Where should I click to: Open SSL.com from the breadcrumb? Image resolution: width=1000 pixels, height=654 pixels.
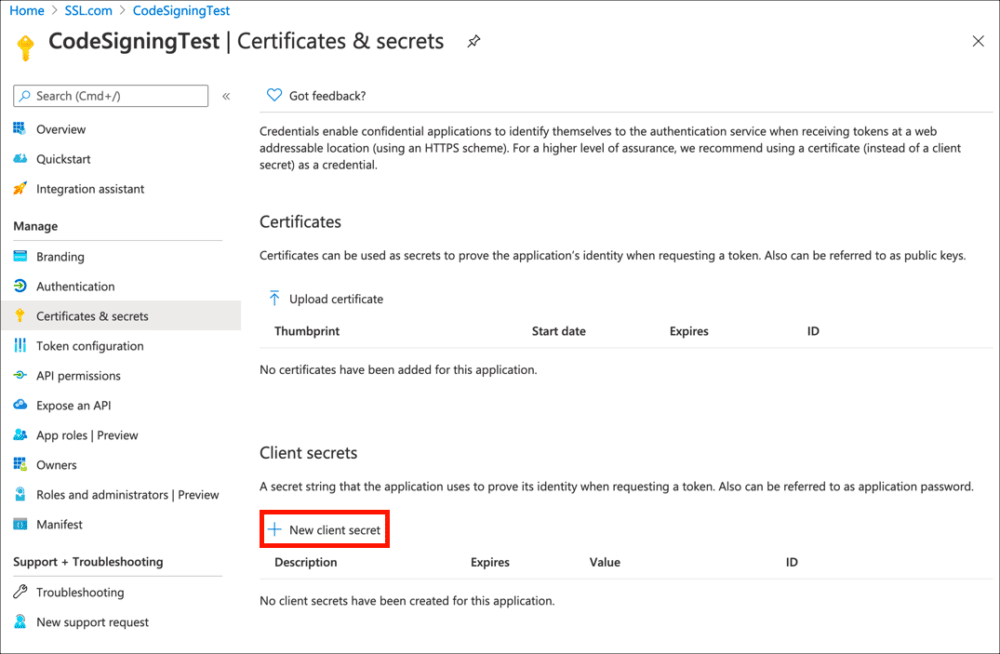tap(87, 10)
